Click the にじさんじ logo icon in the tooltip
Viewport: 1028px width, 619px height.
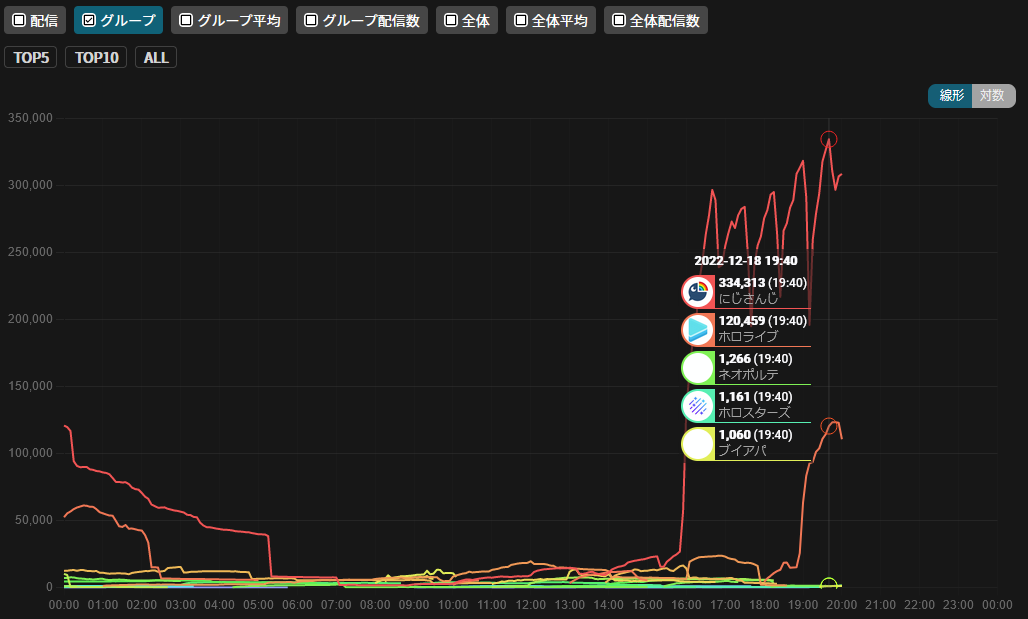698,292
